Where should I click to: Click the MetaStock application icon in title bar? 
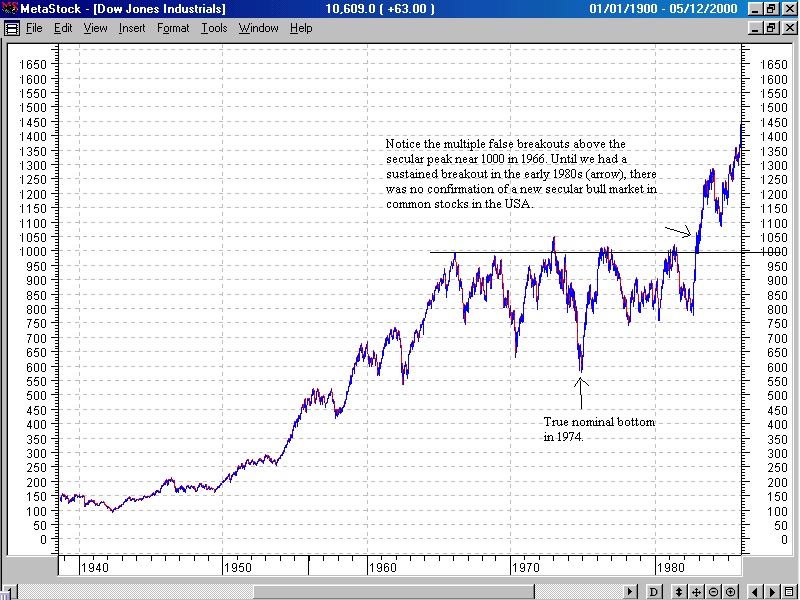coord(9,8)
